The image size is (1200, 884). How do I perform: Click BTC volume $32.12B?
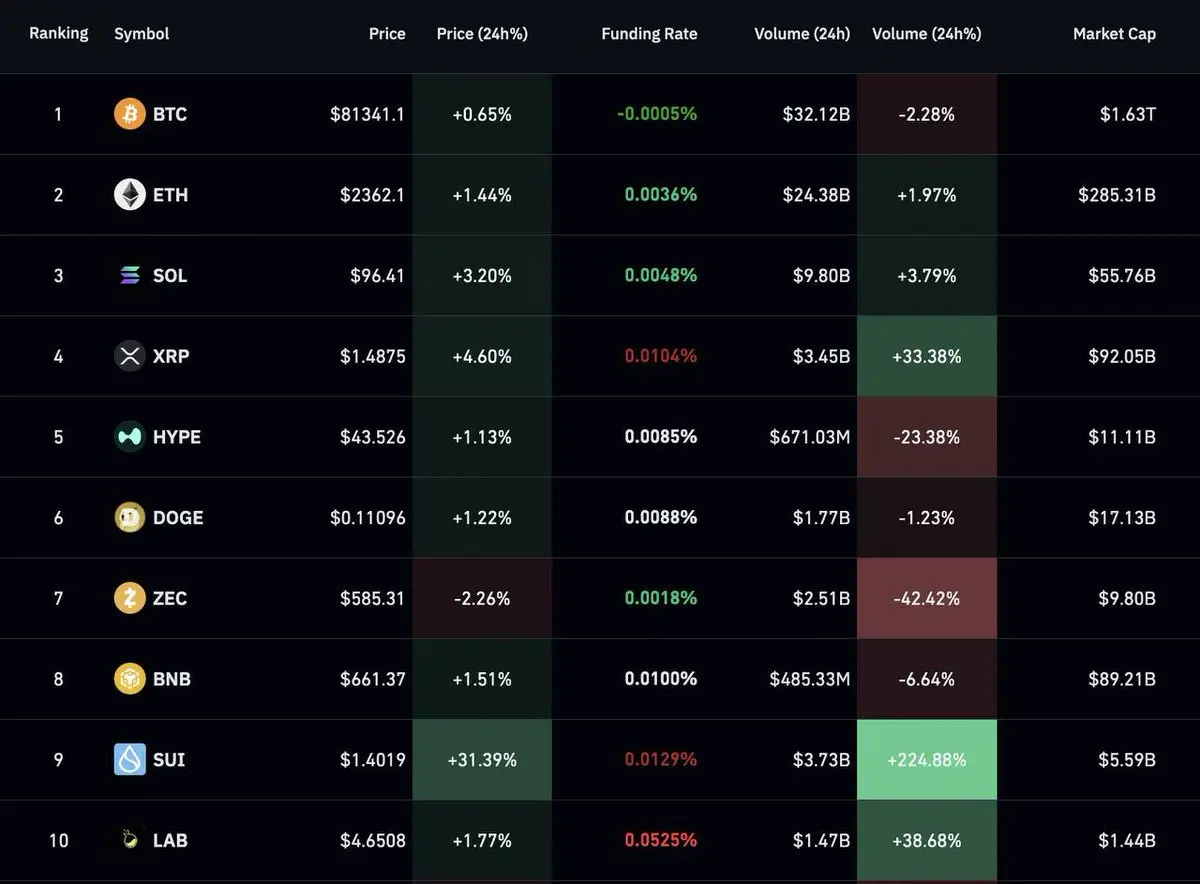[817, 114]
